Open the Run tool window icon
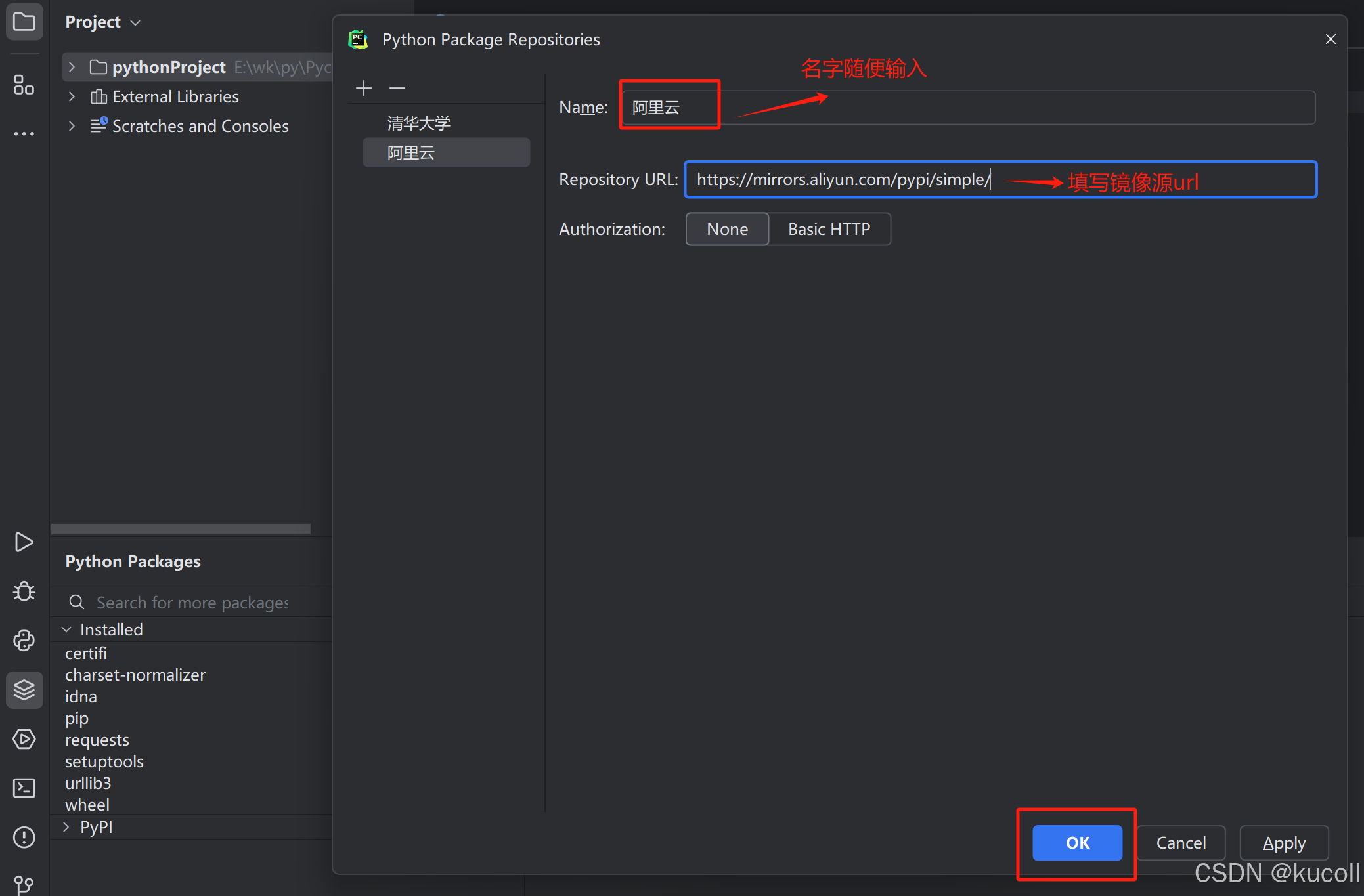 24,542
